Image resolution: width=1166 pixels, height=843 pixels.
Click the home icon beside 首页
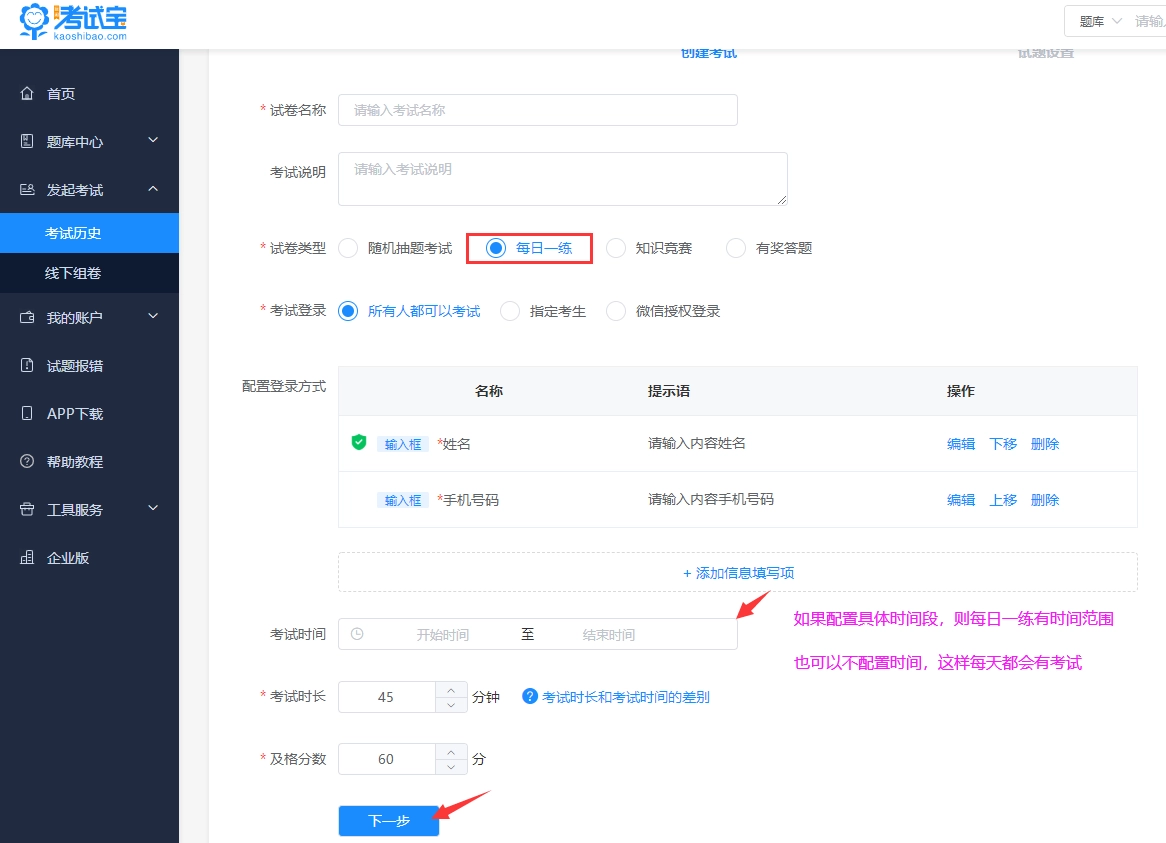click(x=27, y=93)
